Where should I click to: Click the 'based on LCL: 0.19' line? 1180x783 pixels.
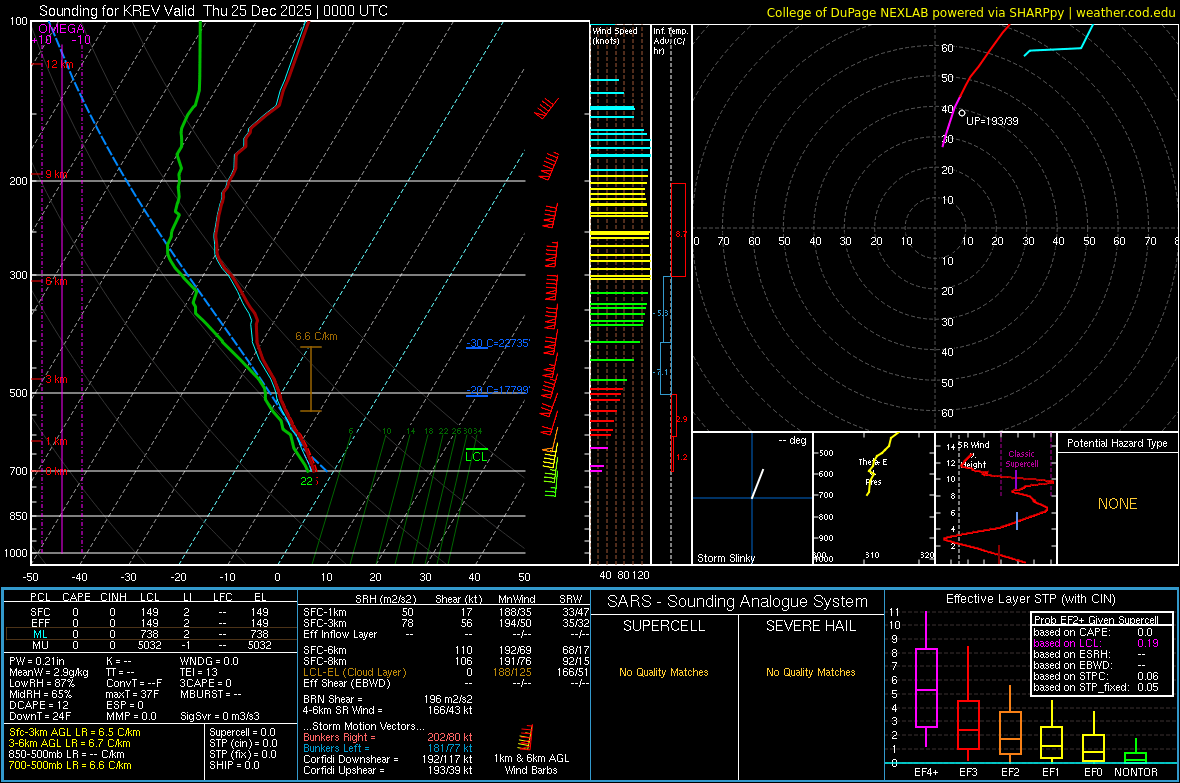click(1096, 643)
